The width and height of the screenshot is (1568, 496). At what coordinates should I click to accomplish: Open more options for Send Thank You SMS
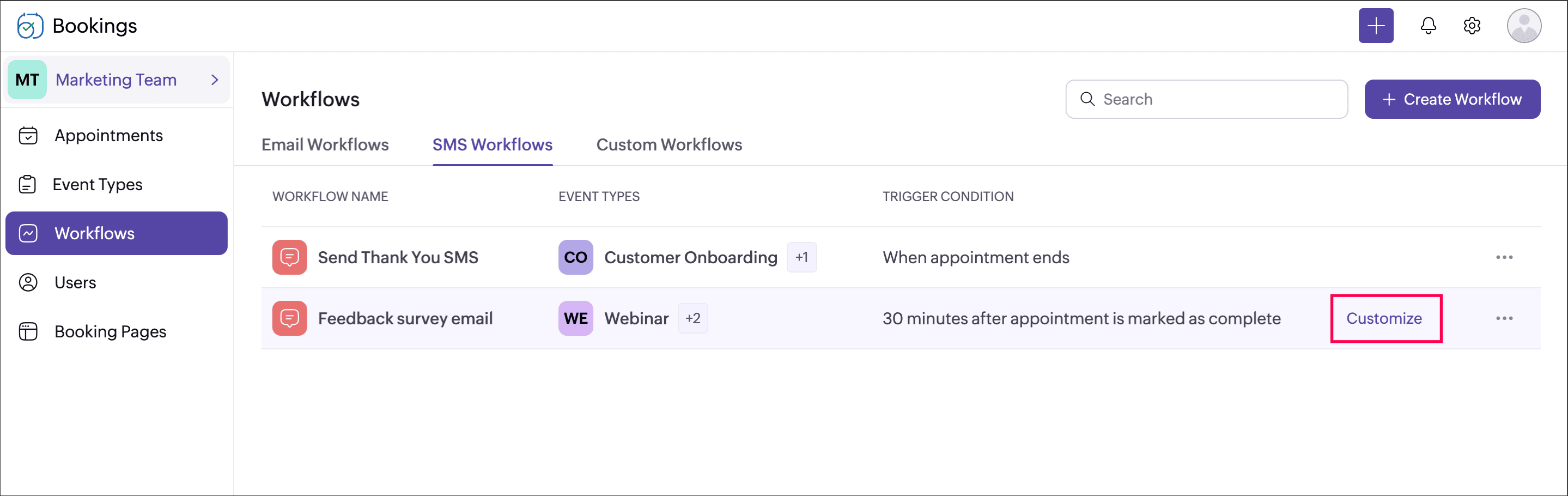tap(1504, 257)
